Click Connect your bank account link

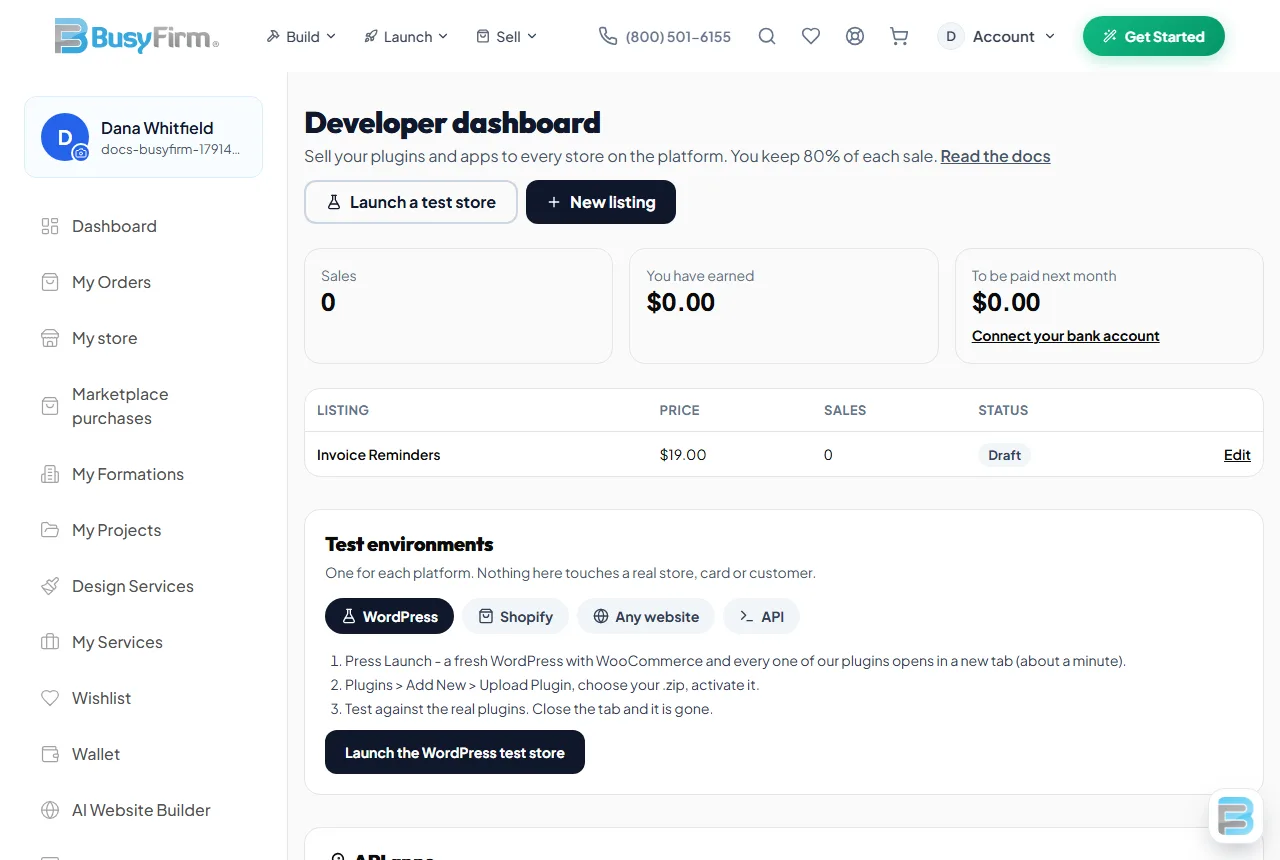click(x=1065, y=336)
